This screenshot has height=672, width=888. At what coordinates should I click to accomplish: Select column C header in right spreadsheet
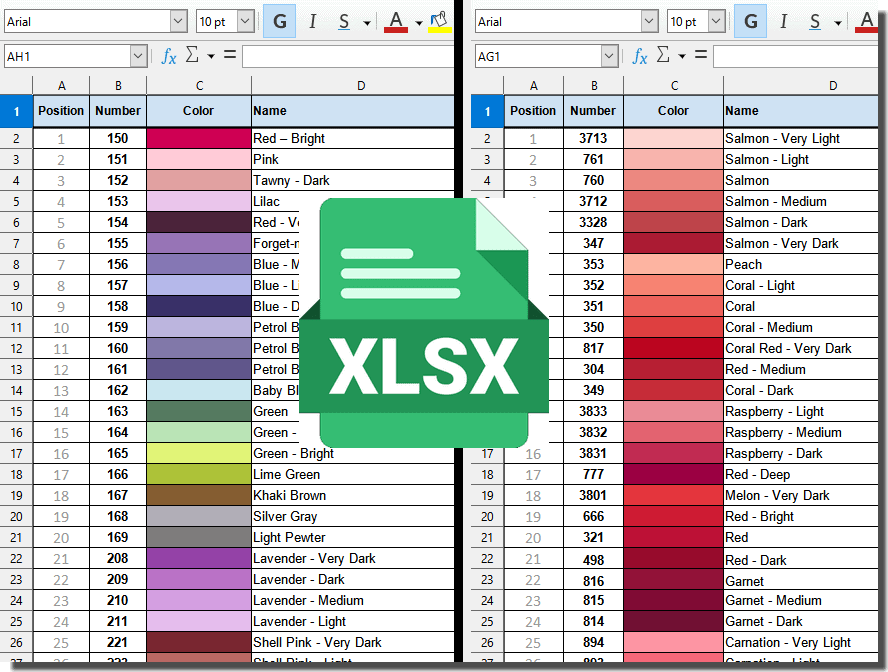pos(673,86)
